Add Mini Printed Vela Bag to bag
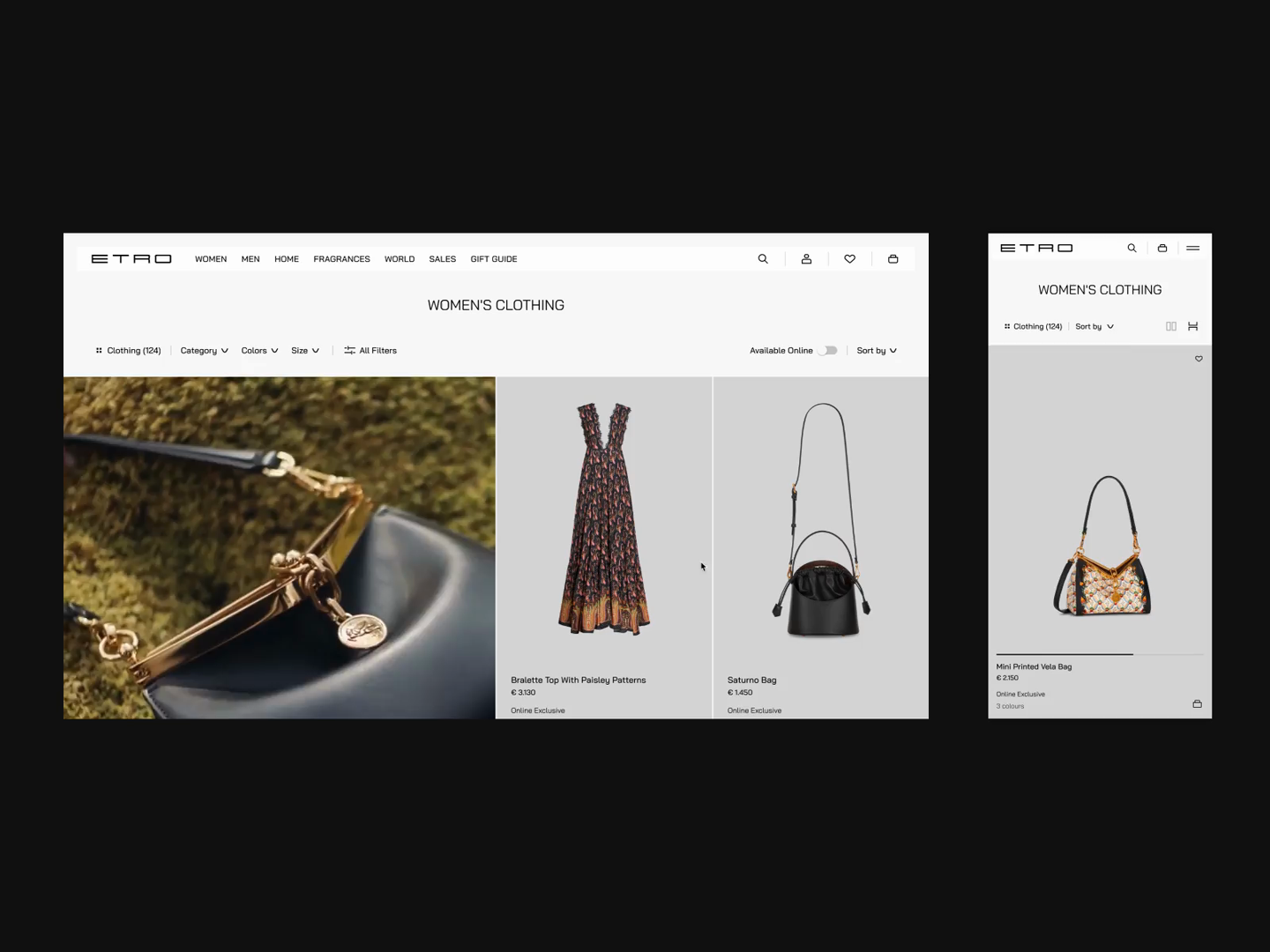The image size is (1270, 952). [1197, 703]
